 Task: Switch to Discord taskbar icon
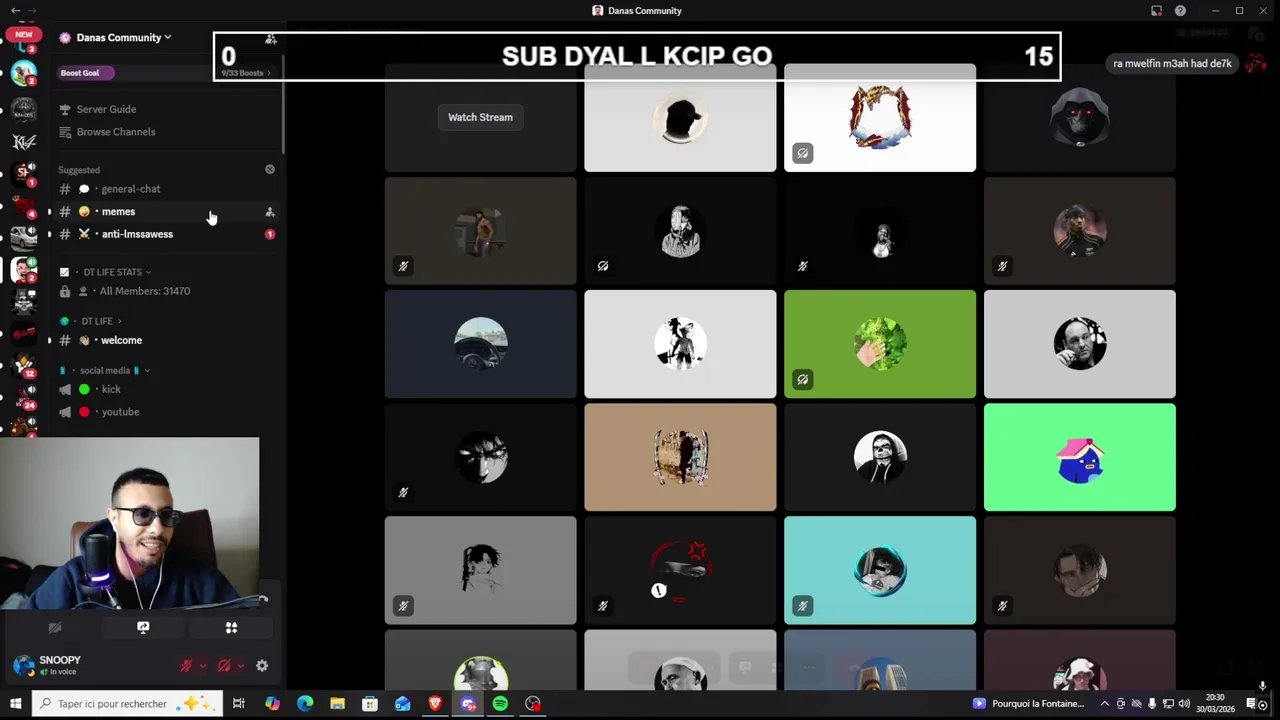[x=468, y=704]
